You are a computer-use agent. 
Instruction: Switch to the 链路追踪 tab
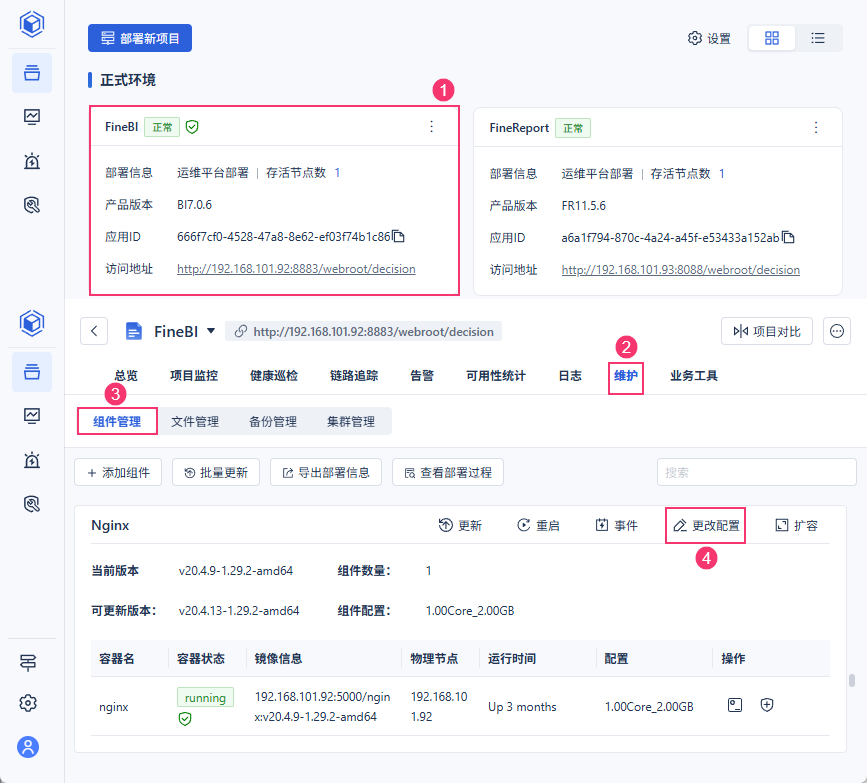coord(354,376)
